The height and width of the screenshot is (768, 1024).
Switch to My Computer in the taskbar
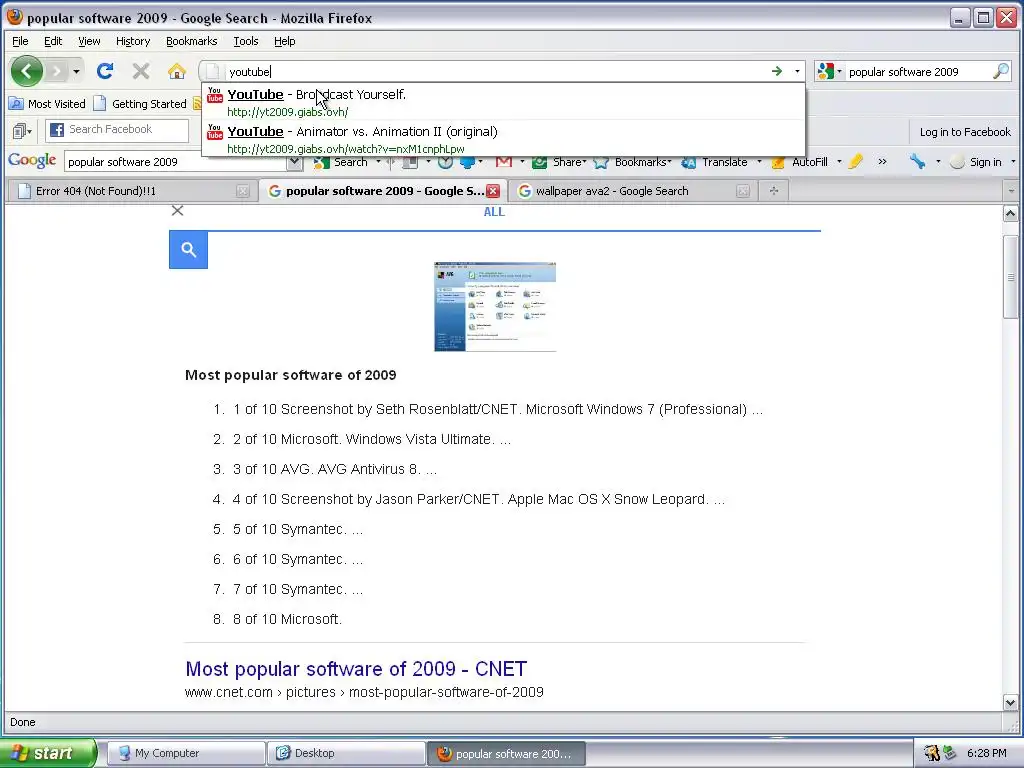pyautogui.click(x=186, y=753)
